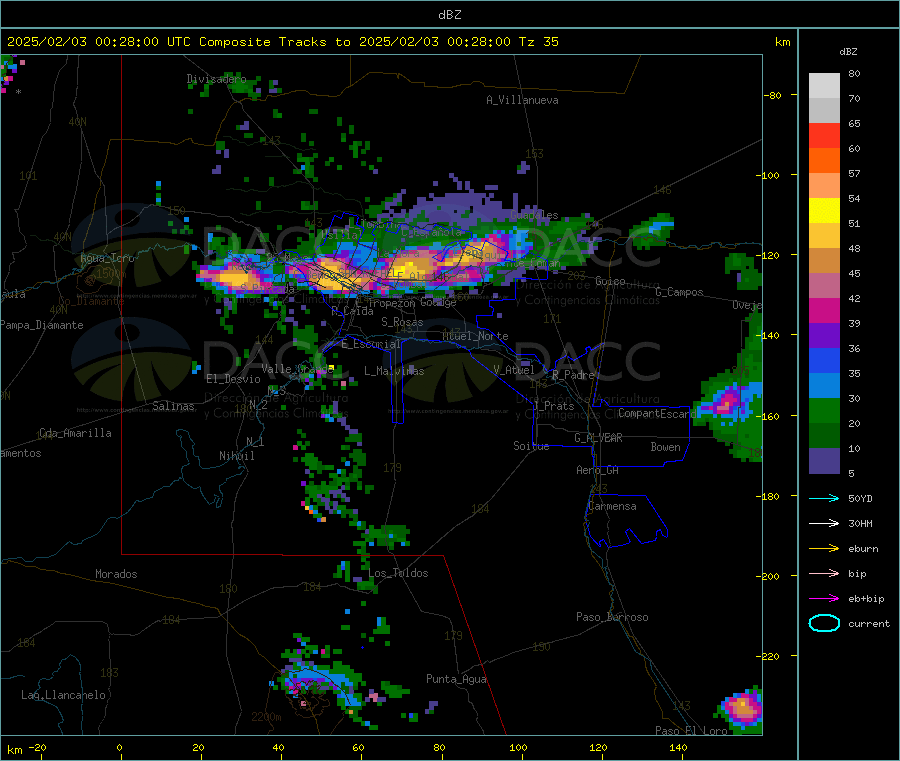Click the 'G_ALVEAR' map label
This screenshot has height=761, width=900.
(598, 438)
